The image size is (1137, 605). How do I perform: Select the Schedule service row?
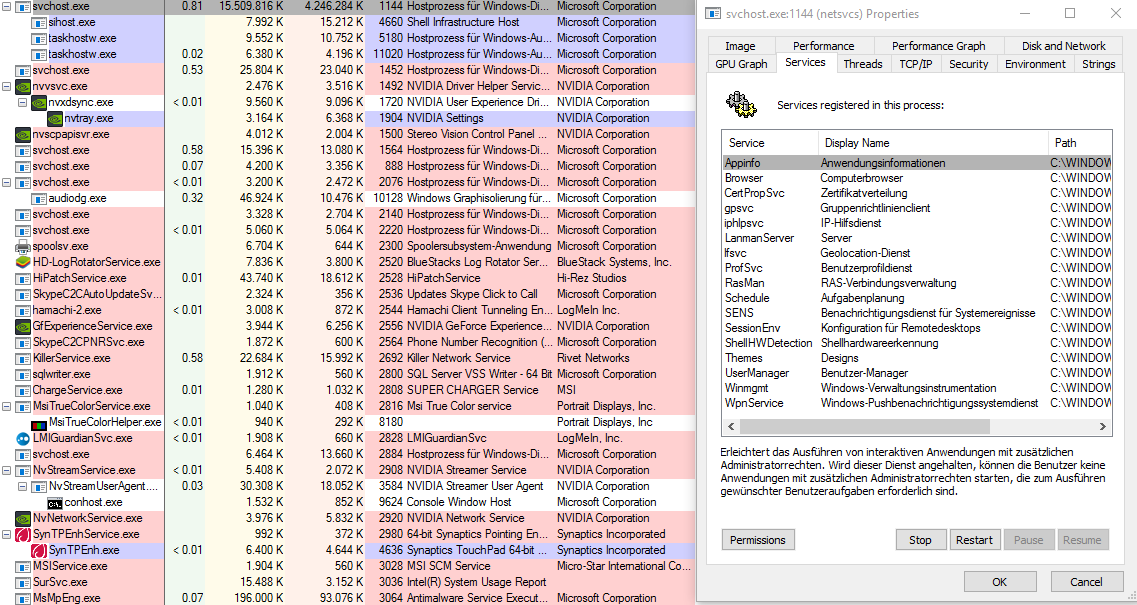tap(917, 298)
